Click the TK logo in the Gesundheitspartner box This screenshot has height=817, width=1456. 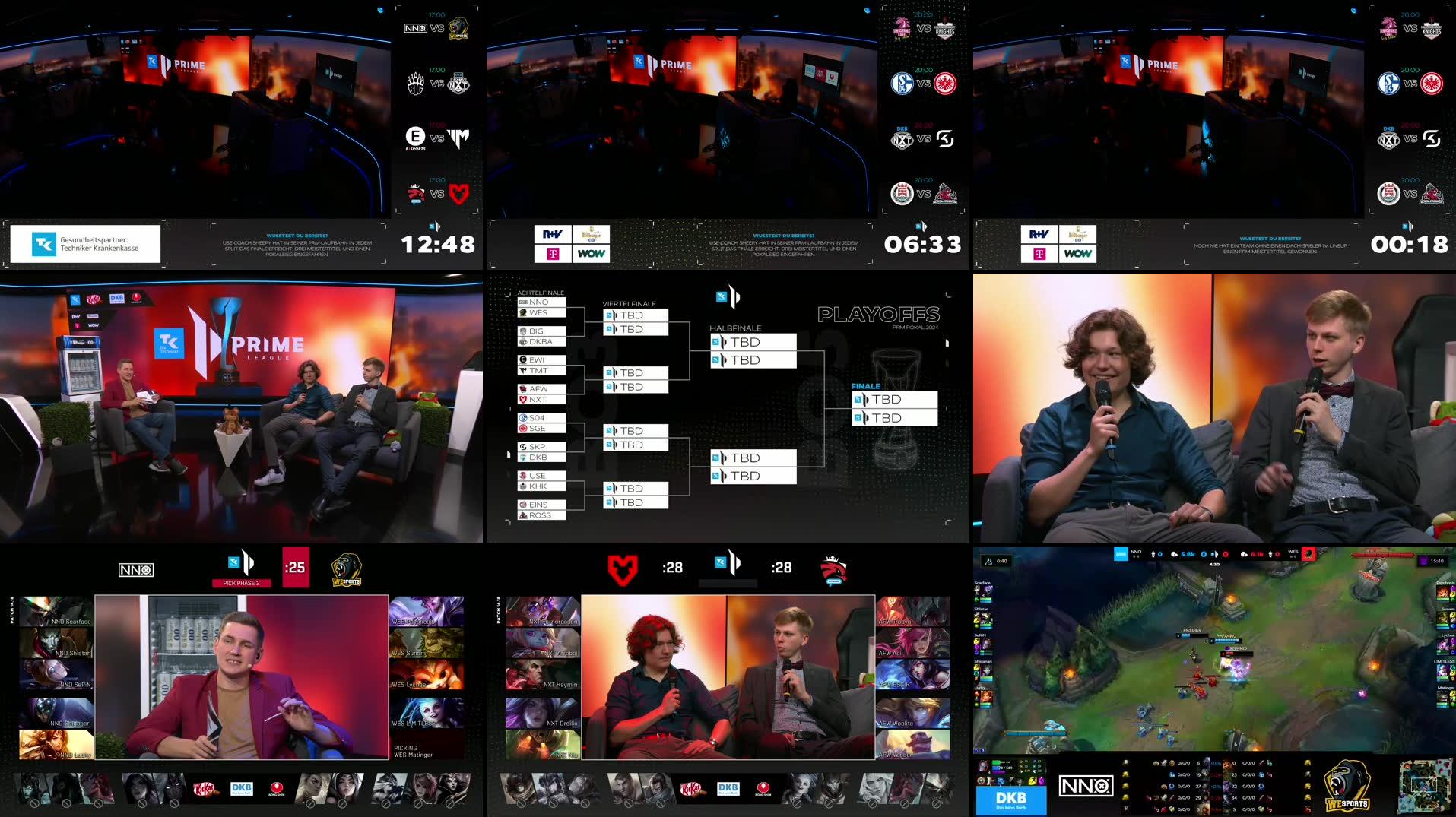pyautogui.click(x=43, y=244)
